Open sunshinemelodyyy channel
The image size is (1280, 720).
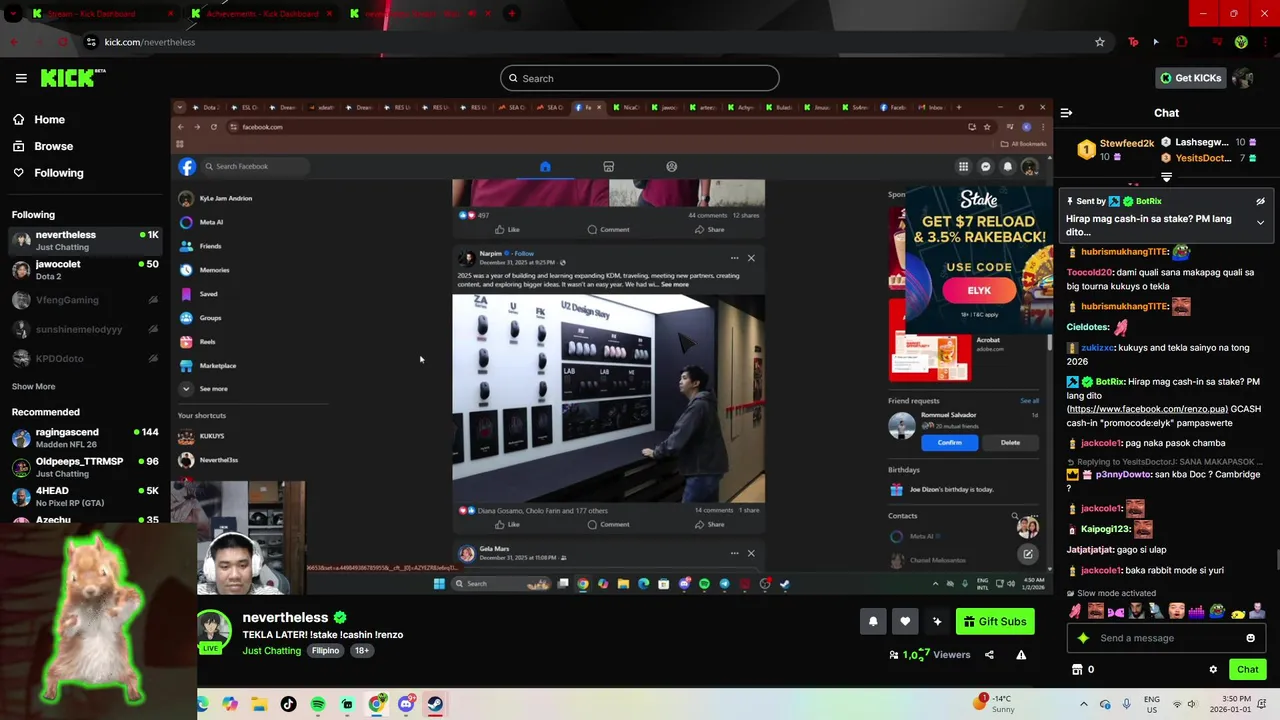pyautogui.click(x=85, y=329)
